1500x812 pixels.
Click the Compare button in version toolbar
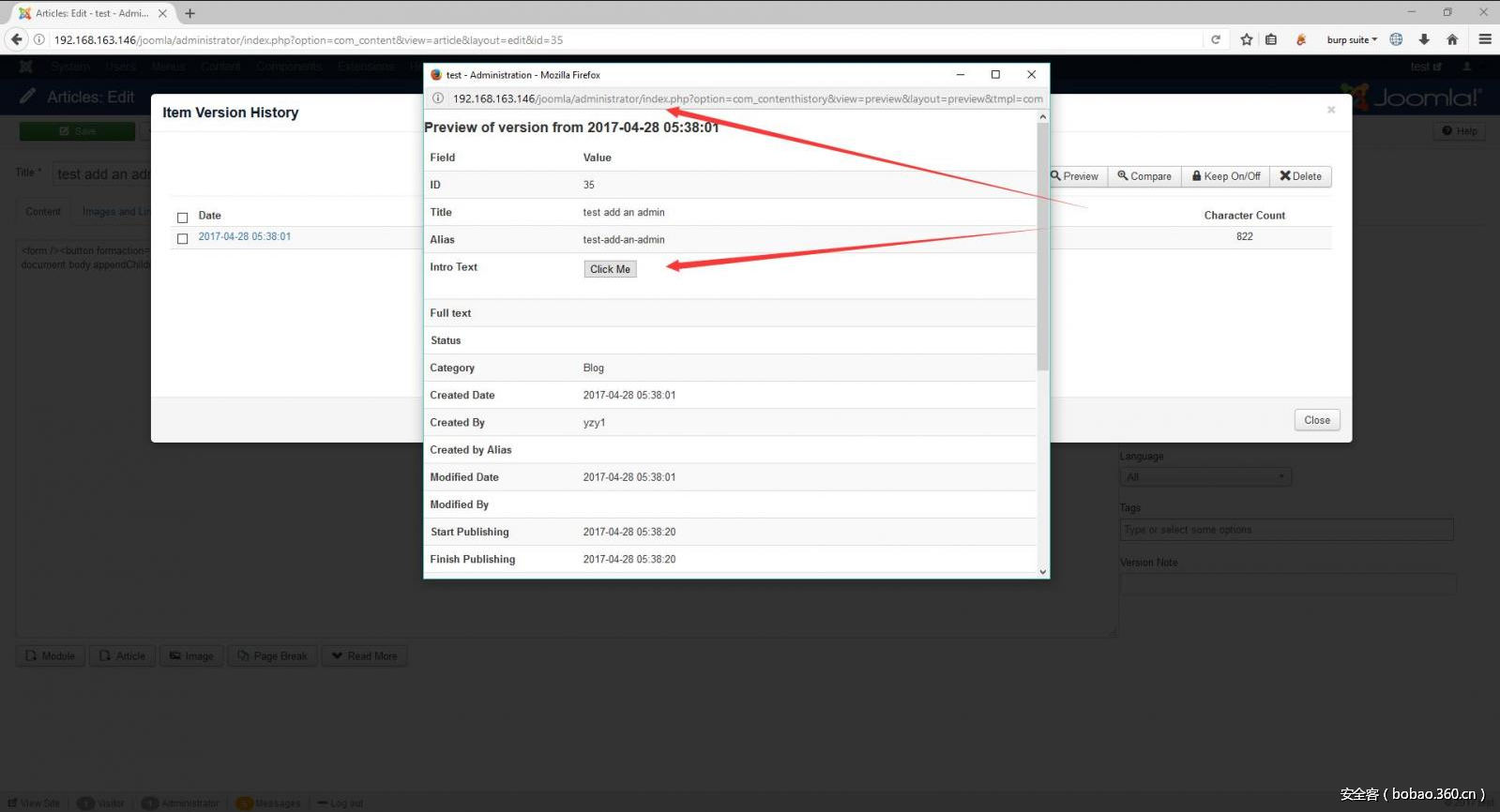pos(1144,176)
